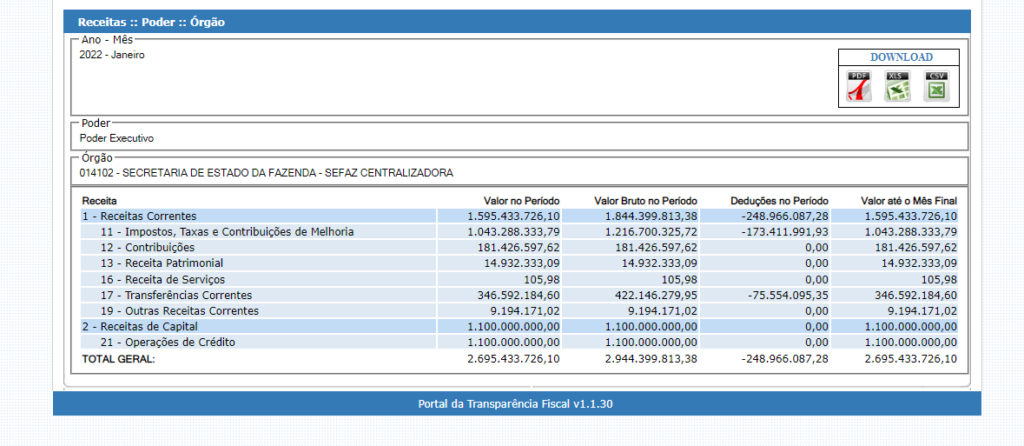Open '11 - Impostos, Taxas e Contribuições de Melhoria'
This screenshot has width=1024, height=446.
226,232
